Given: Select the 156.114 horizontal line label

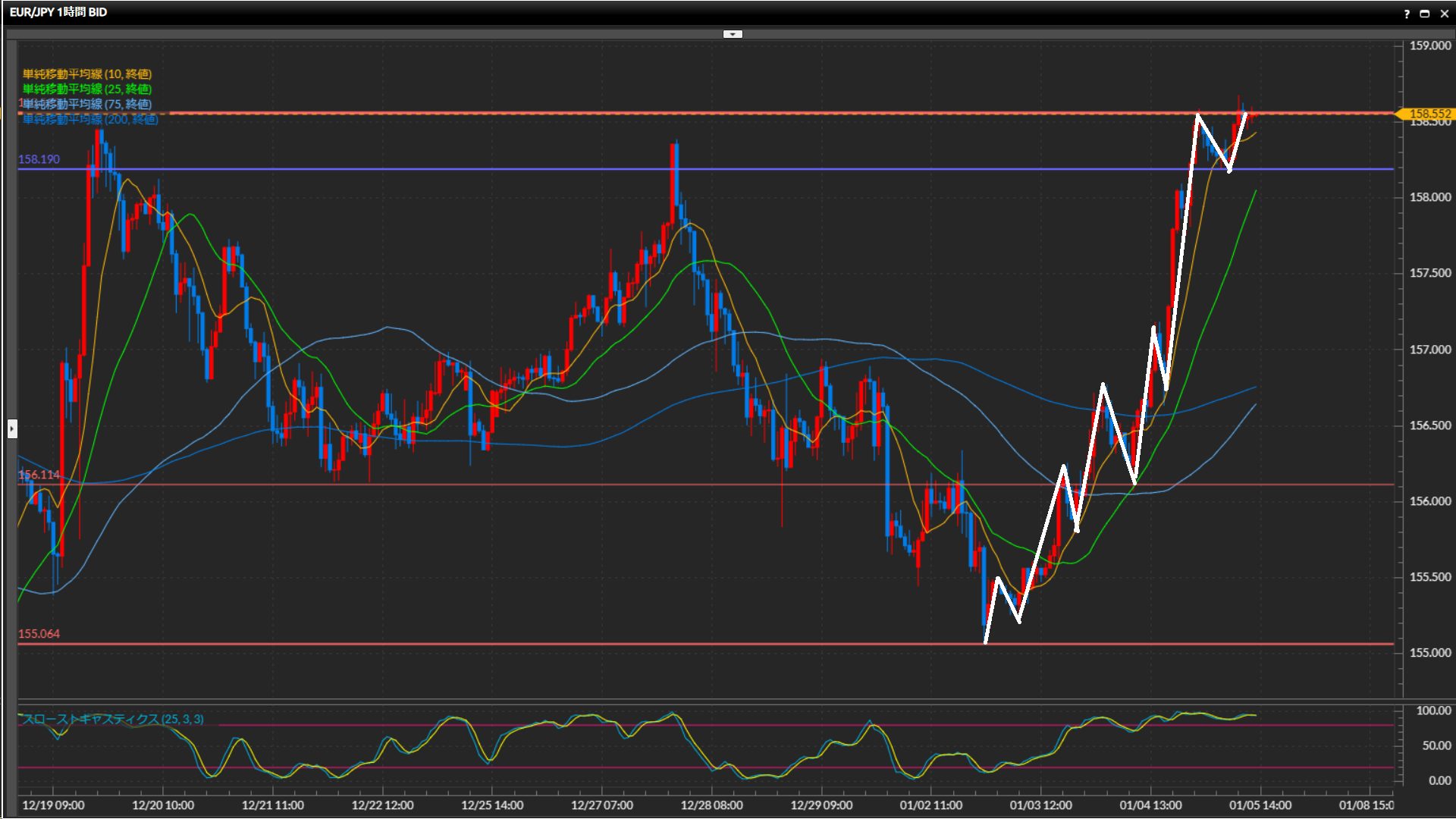Looking at the screenshot, I should (x=39, y=475).
